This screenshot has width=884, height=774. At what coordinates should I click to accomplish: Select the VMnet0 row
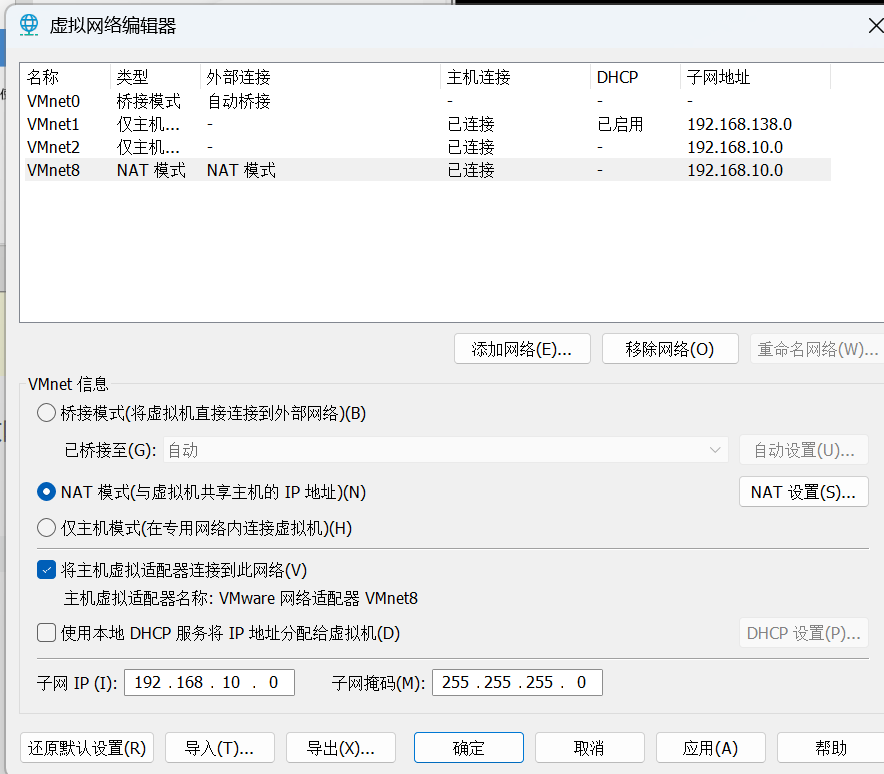[428, 101]
